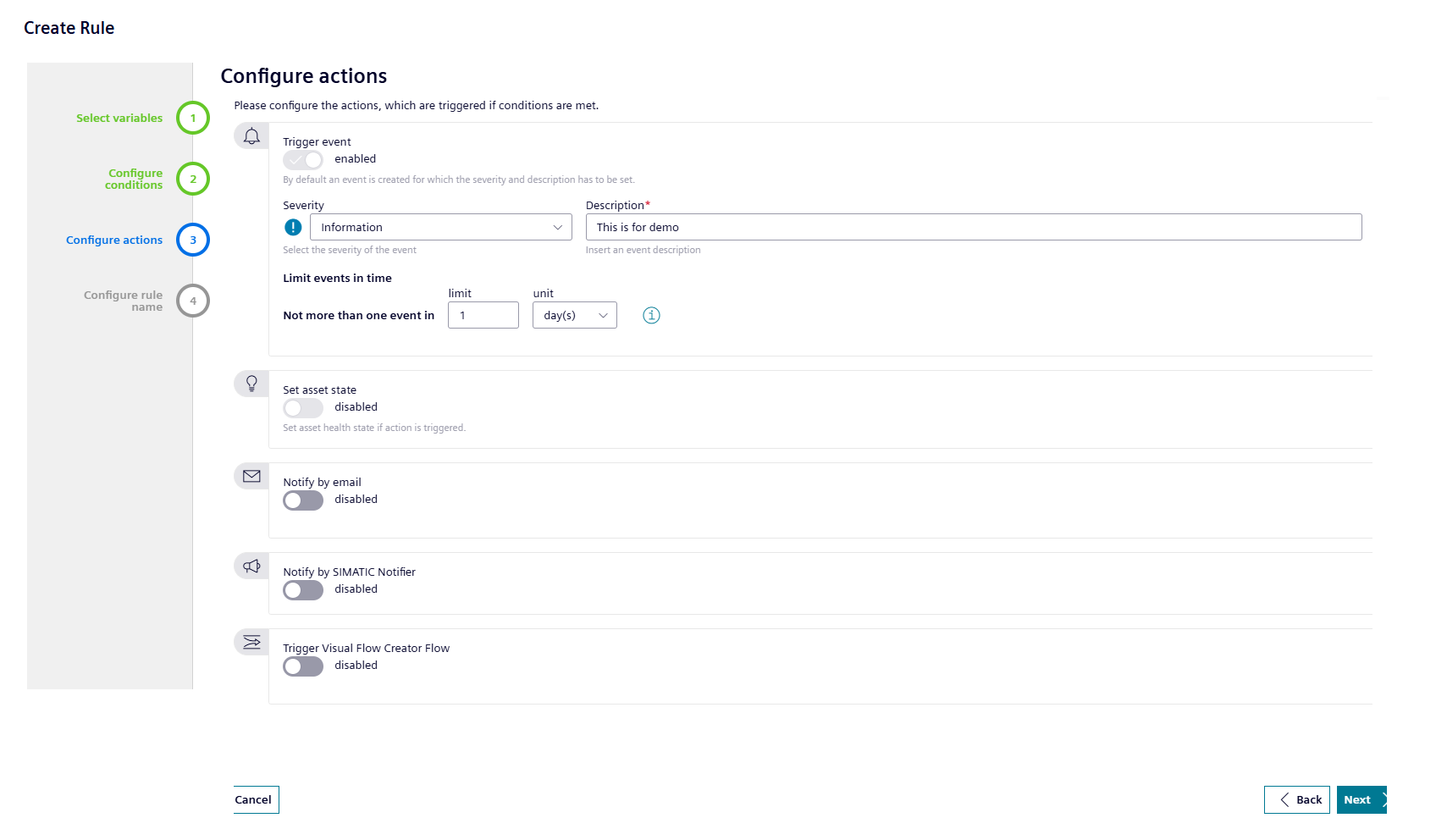Screen dimensions: 1436x840
Task: Click the Cancel button
Action: pyautogui.click(x=254, y=799)
